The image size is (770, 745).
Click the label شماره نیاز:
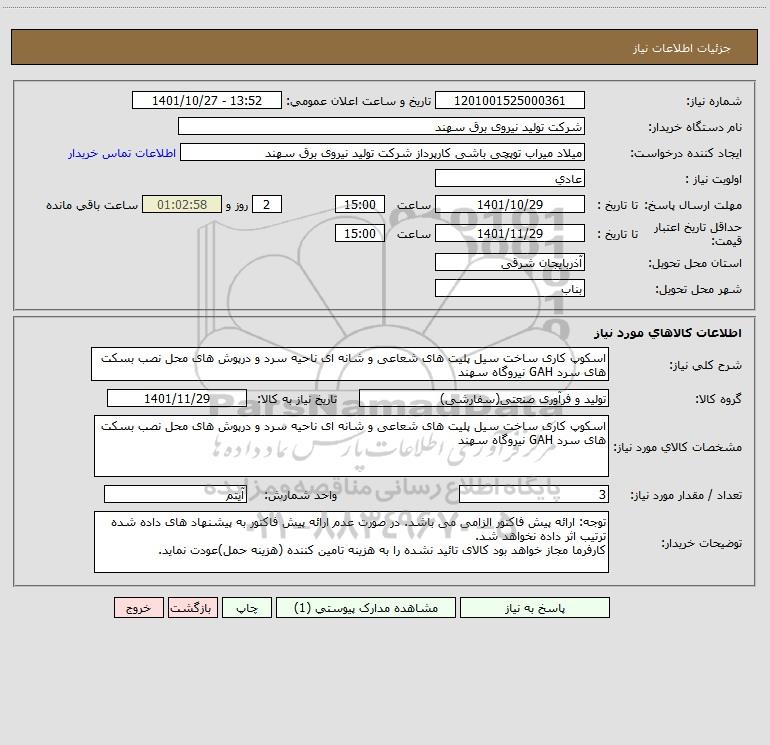pos(714,102)
